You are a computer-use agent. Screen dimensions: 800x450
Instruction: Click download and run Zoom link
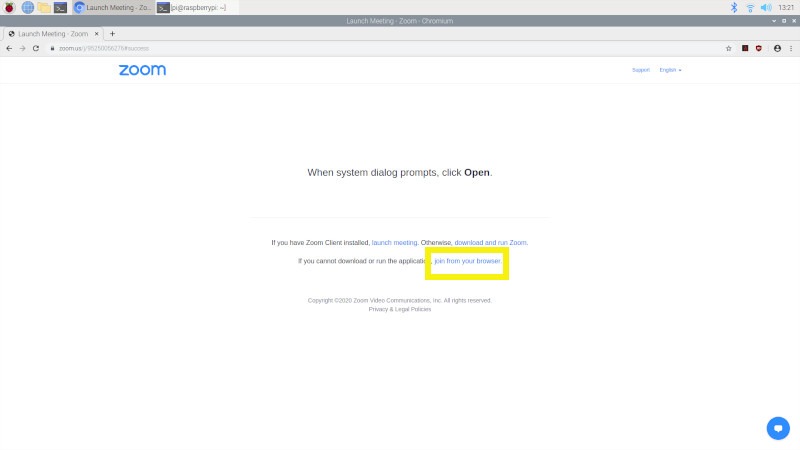click(x=490, y=242)
